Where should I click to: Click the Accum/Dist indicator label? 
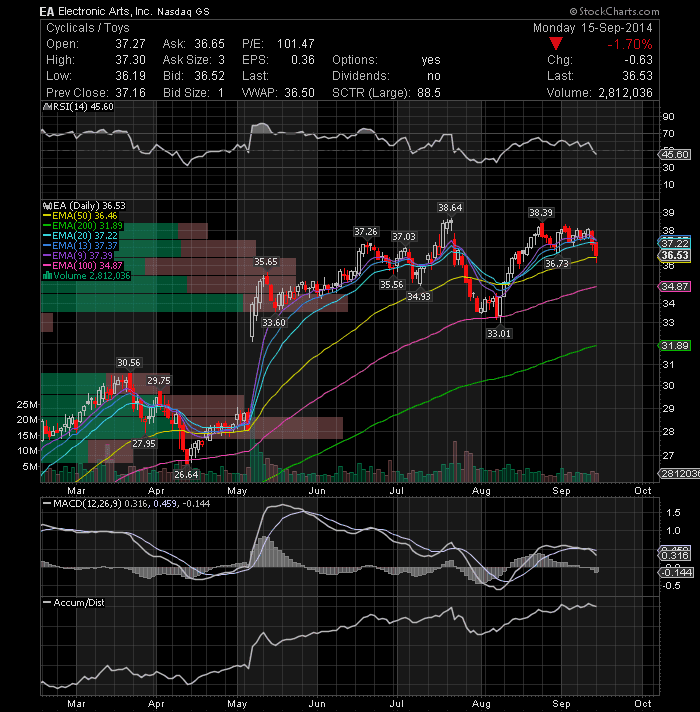click(x=79, y=603)
